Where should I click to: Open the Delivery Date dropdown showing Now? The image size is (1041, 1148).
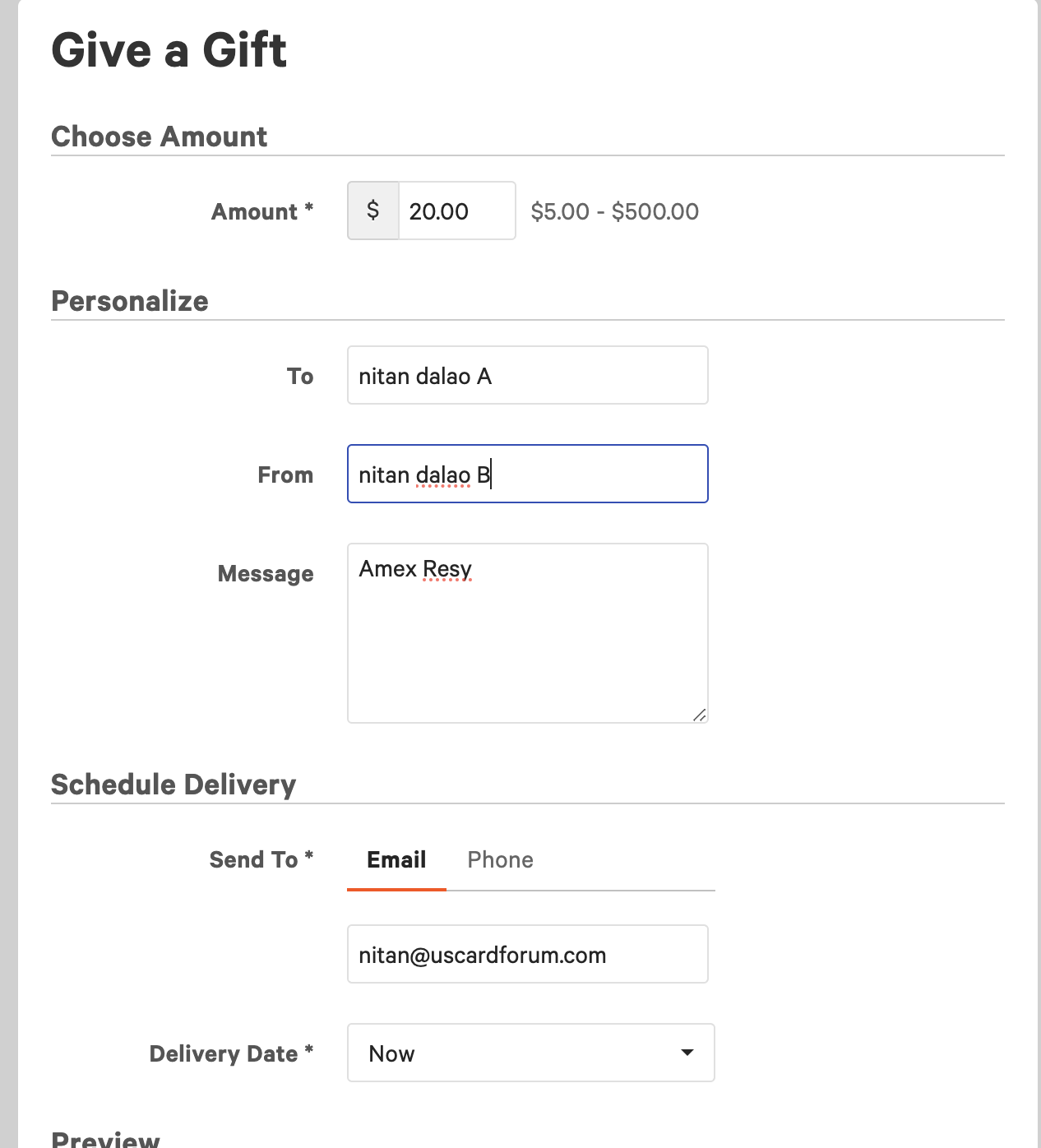[530, 1053]
